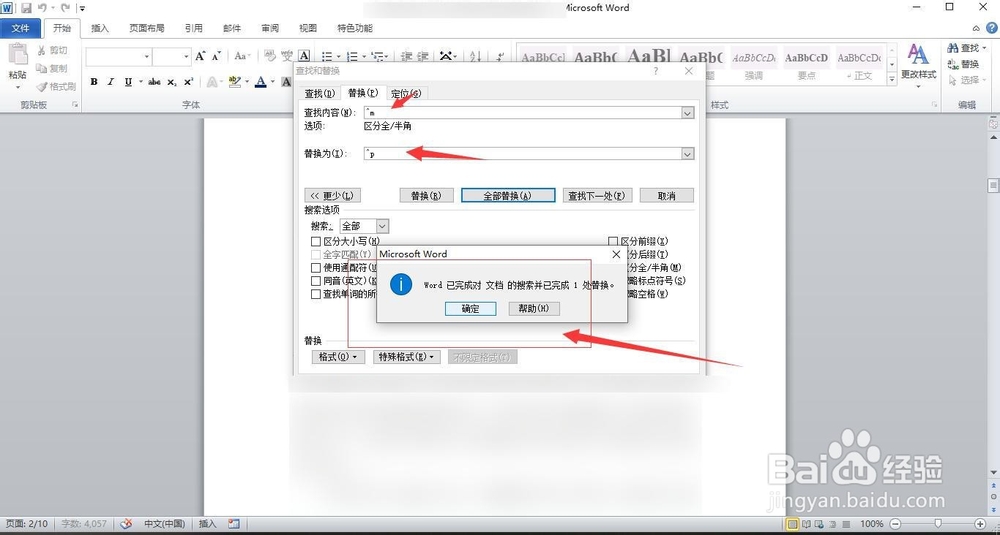Switch to print layout view icon
The height and width of the screenshot is (535, 1000).
tap(793, 524)
